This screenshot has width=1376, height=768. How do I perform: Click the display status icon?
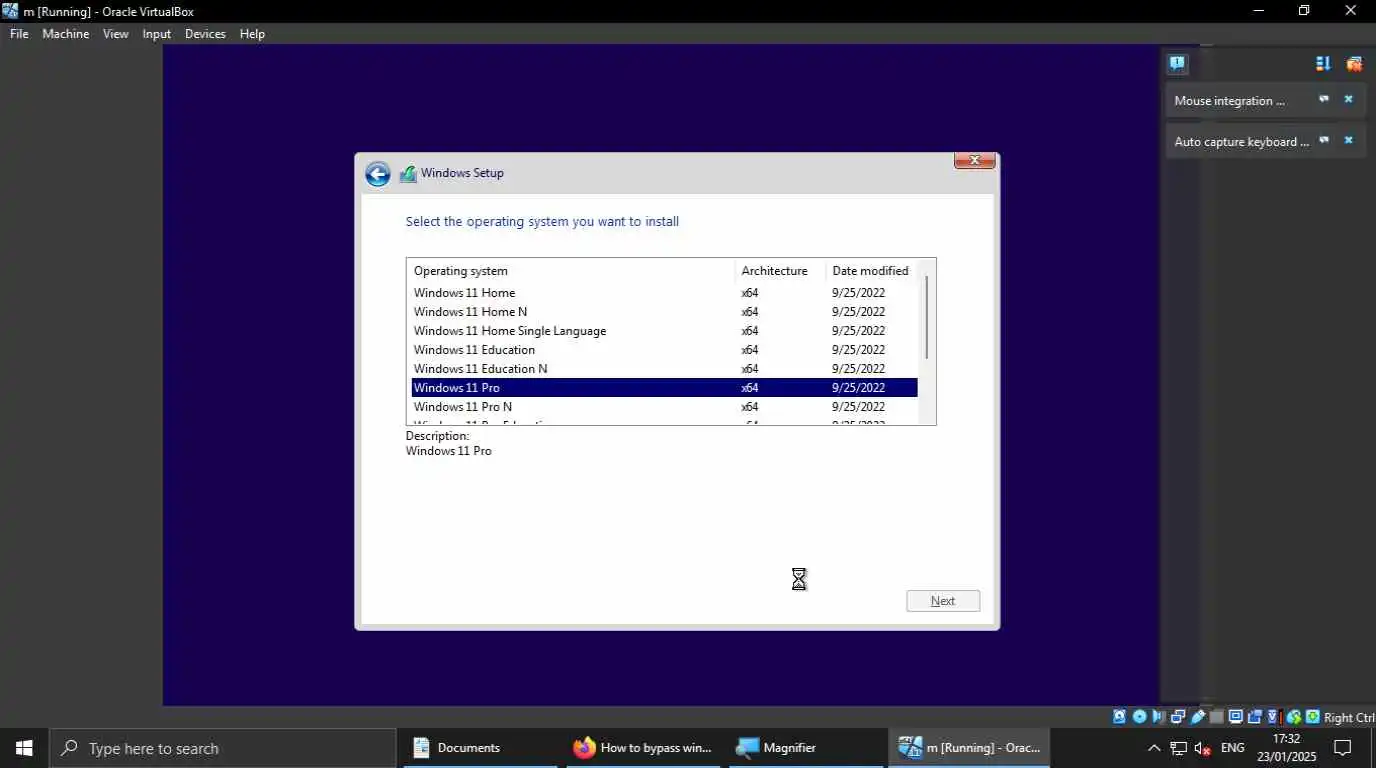pyautogui.click(x=1236, y=717)
